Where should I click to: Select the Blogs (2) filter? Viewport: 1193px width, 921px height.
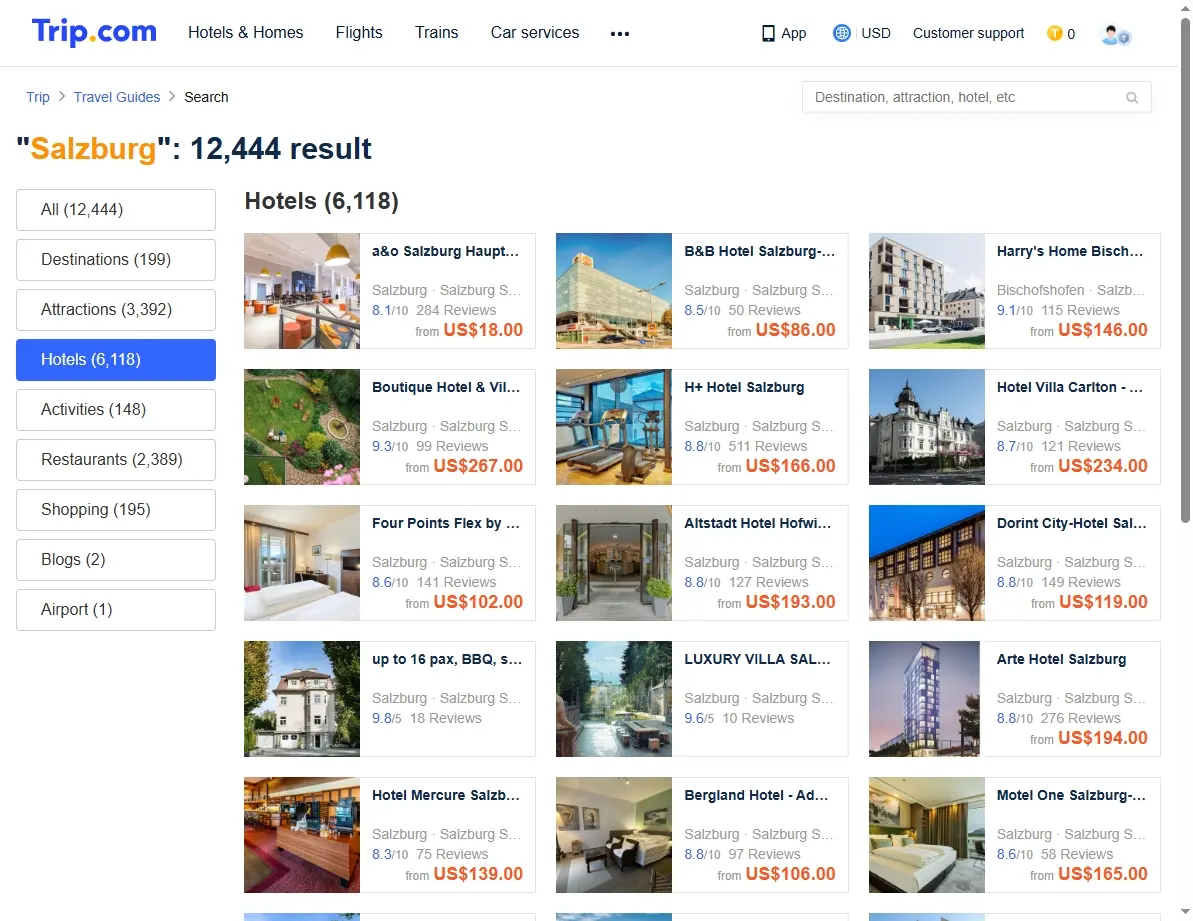(116, 560)
